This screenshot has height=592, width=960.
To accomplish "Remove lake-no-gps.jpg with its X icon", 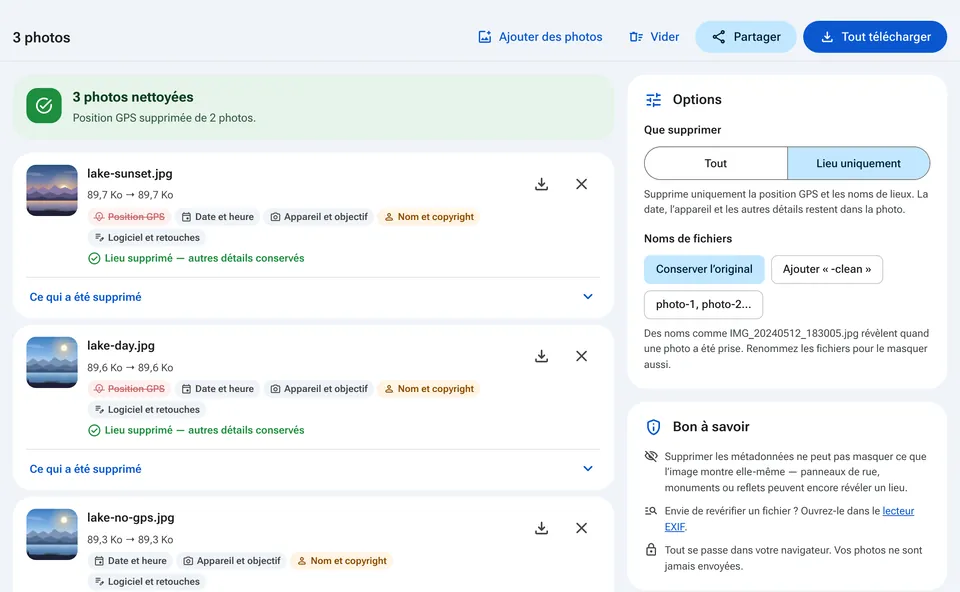I will (x=582, y=528).
